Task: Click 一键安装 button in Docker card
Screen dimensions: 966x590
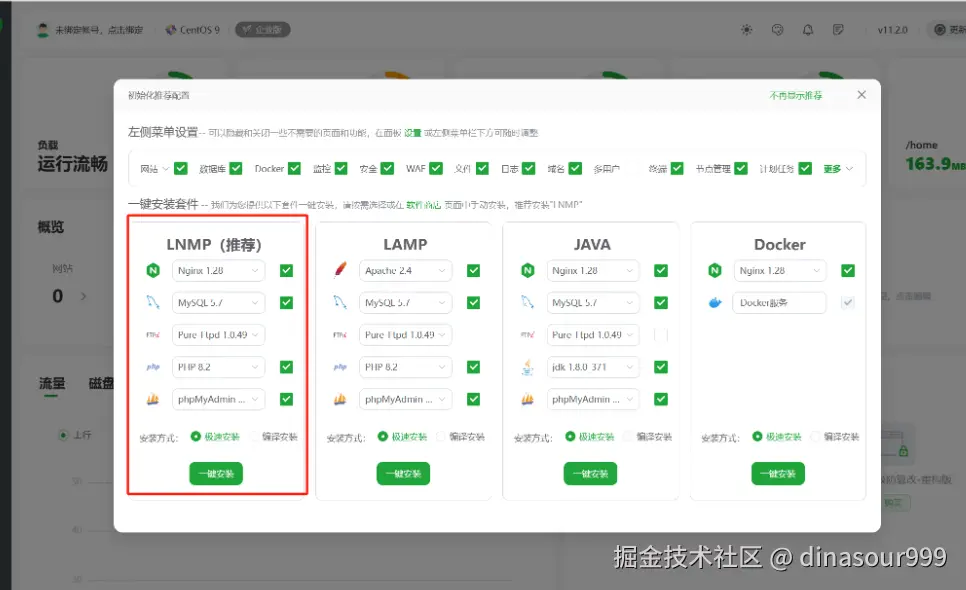Action: [778, 474]
